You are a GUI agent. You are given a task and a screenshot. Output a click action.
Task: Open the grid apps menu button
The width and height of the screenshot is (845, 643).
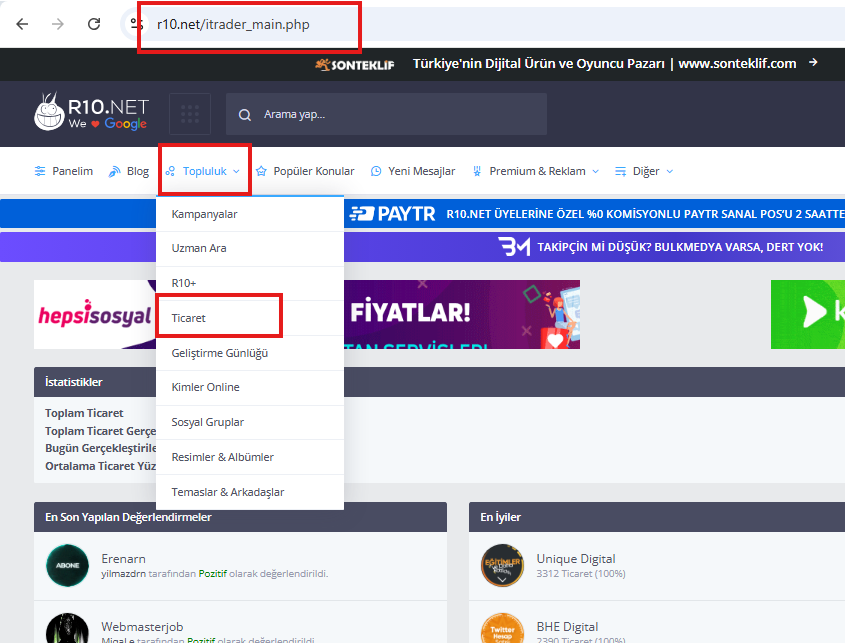190,114
